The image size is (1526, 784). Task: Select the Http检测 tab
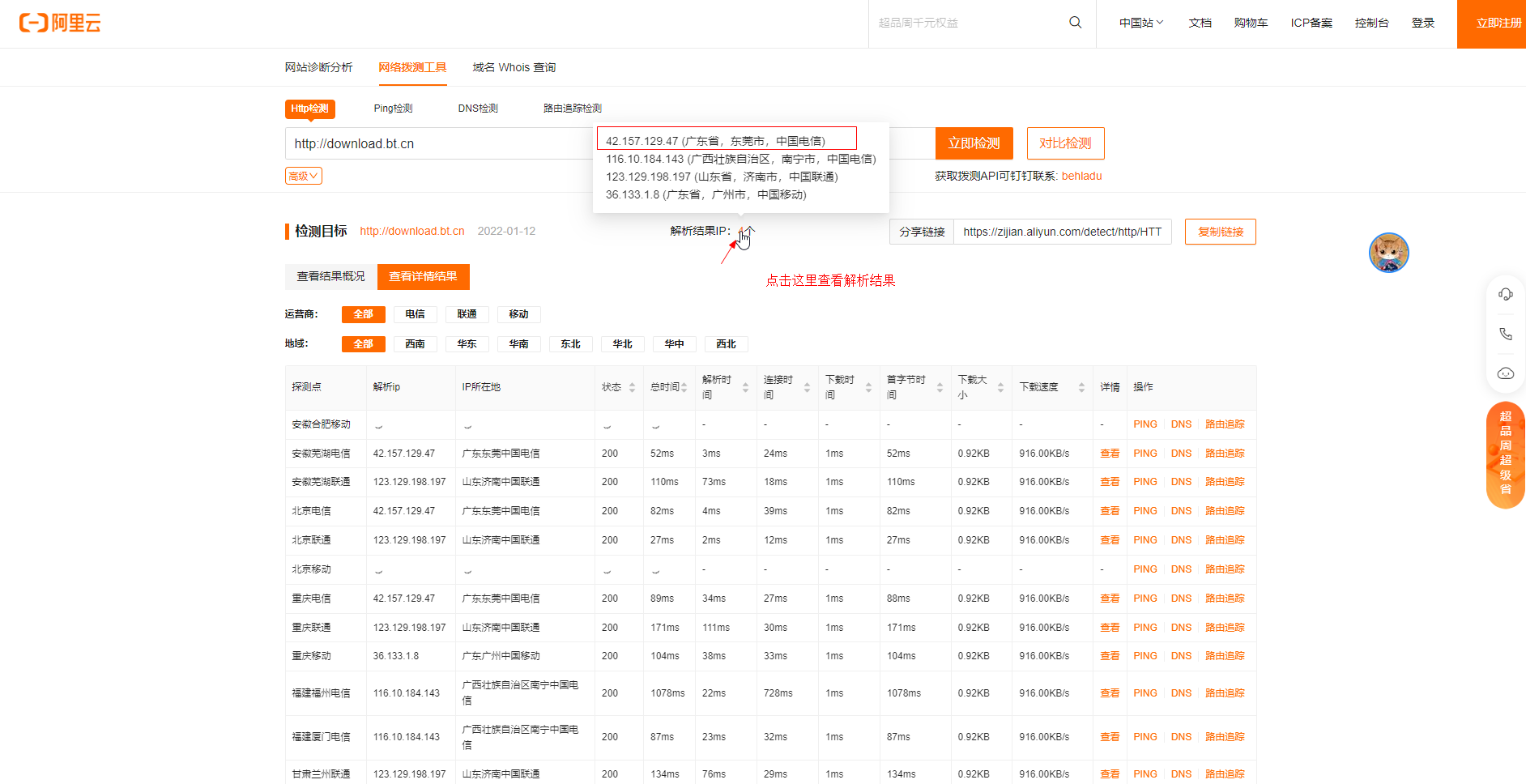pyautogui.click(x=310, y=109)
